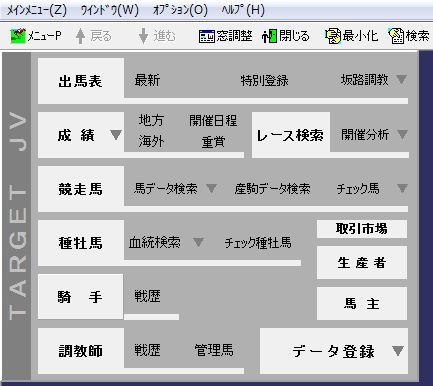
Task: Open the メインメニュー(Z) menu
Action: (37, 10)
